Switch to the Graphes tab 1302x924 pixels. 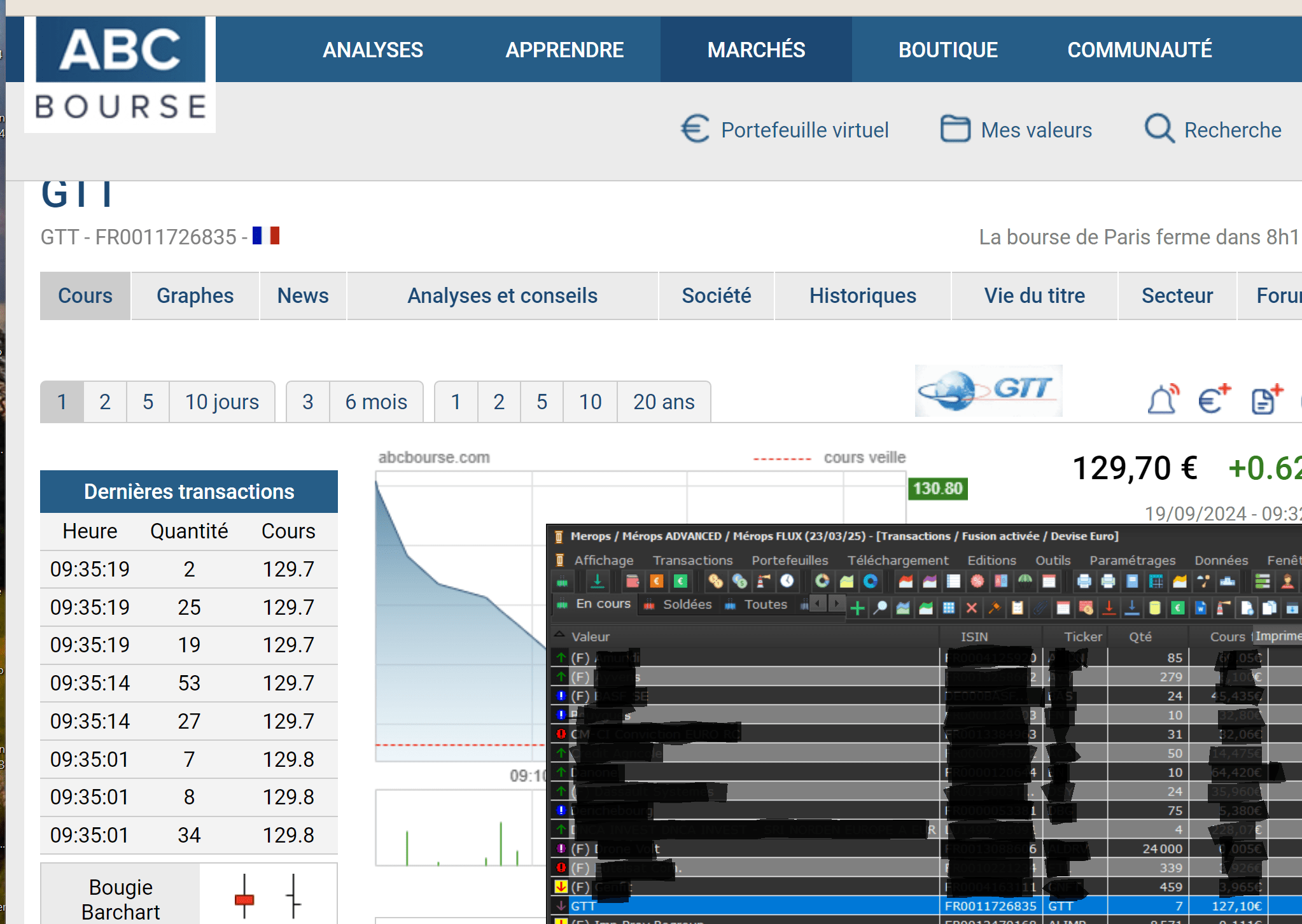tap(195, 296)
